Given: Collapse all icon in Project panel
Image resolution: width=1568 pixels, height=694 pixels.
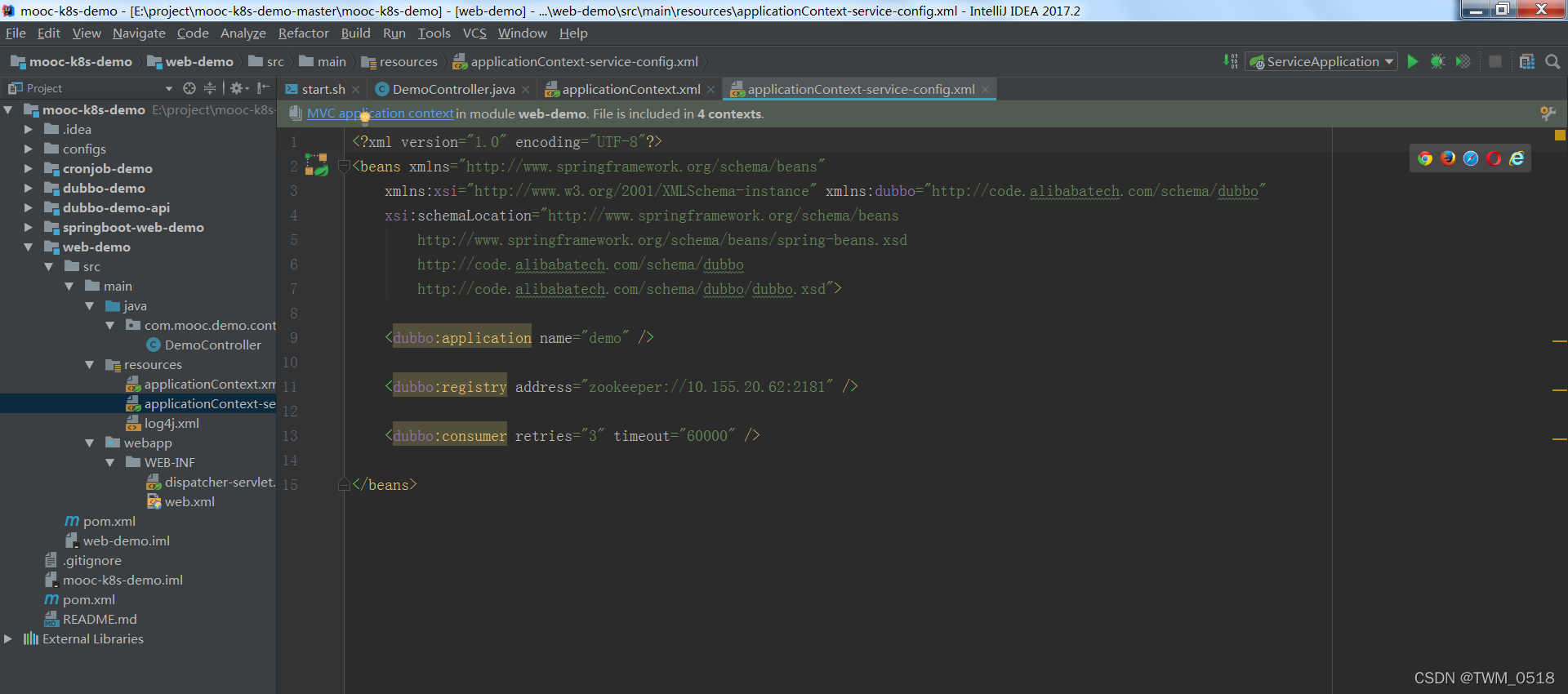Looking at the screenshot, I should pyautogui.click(x=210, y=88).
